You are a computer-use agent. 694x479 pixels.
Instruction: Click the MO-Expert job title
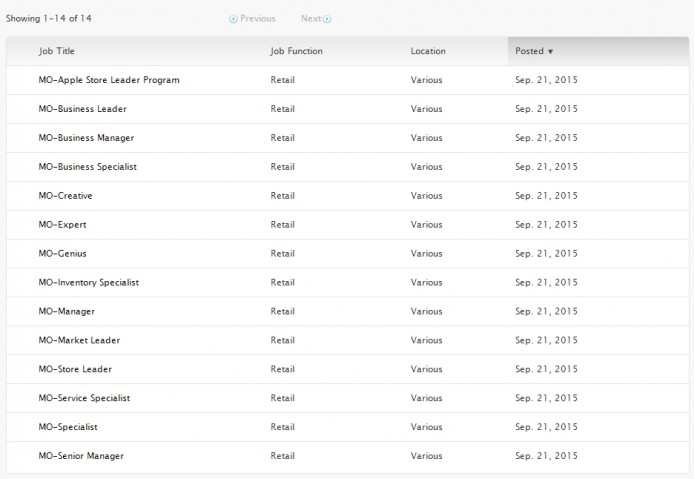tap(62, 225)
